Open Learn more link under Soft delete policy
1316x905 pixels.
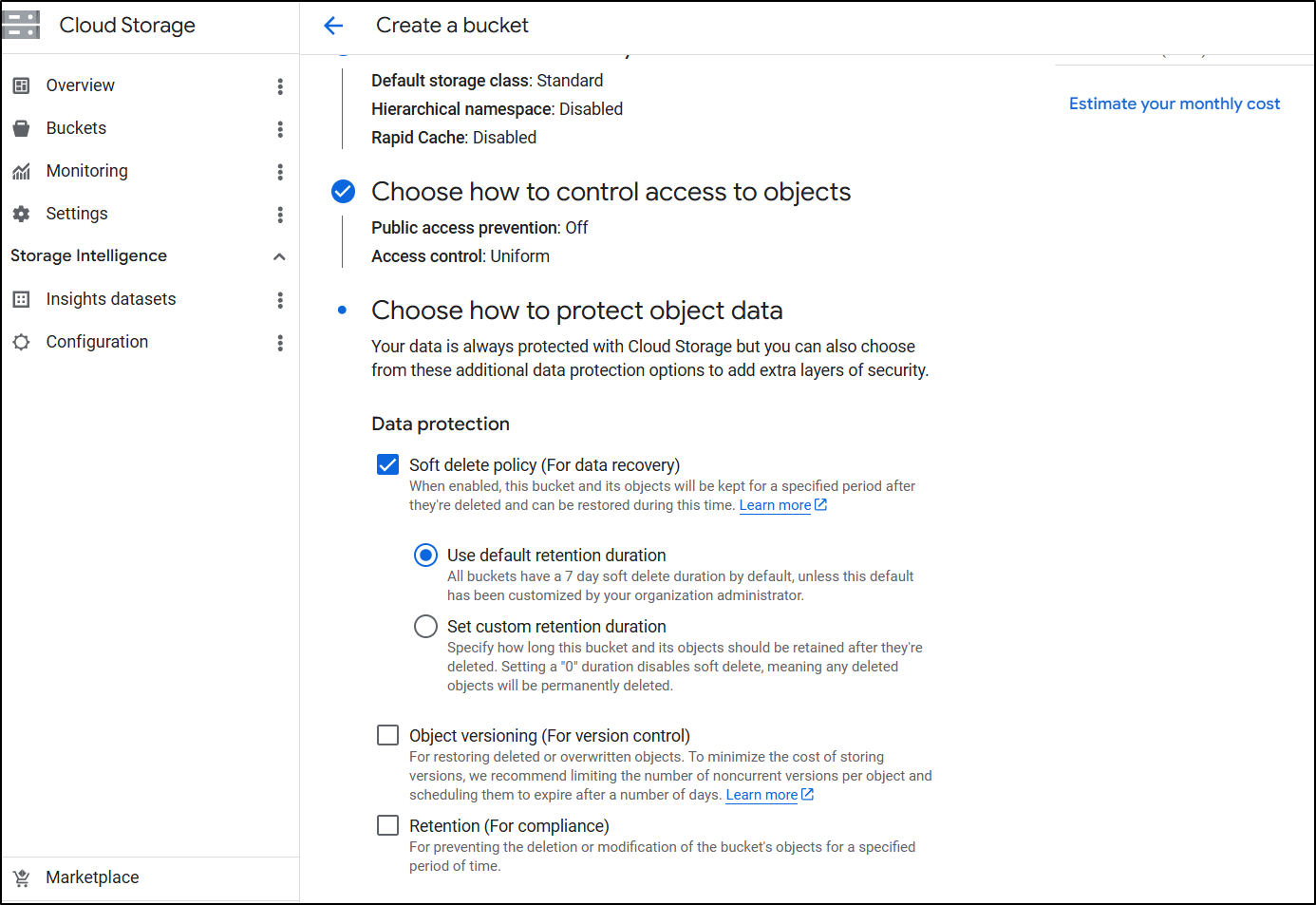coord(775,505)
